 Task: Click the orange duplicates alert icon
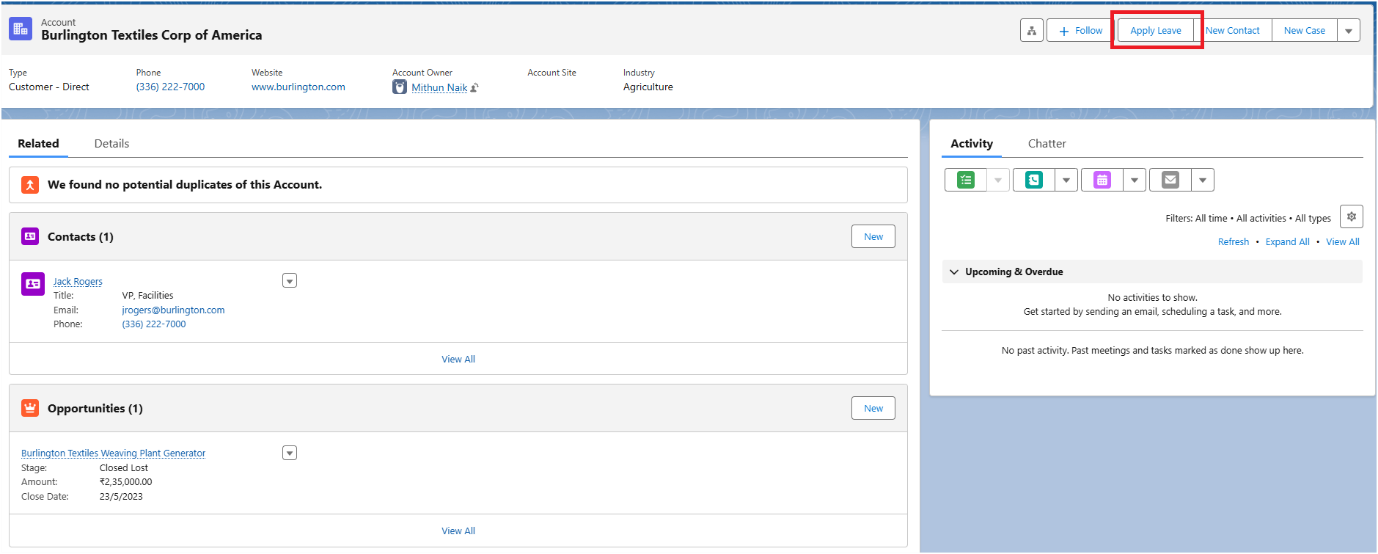click(x=30, y=185)
